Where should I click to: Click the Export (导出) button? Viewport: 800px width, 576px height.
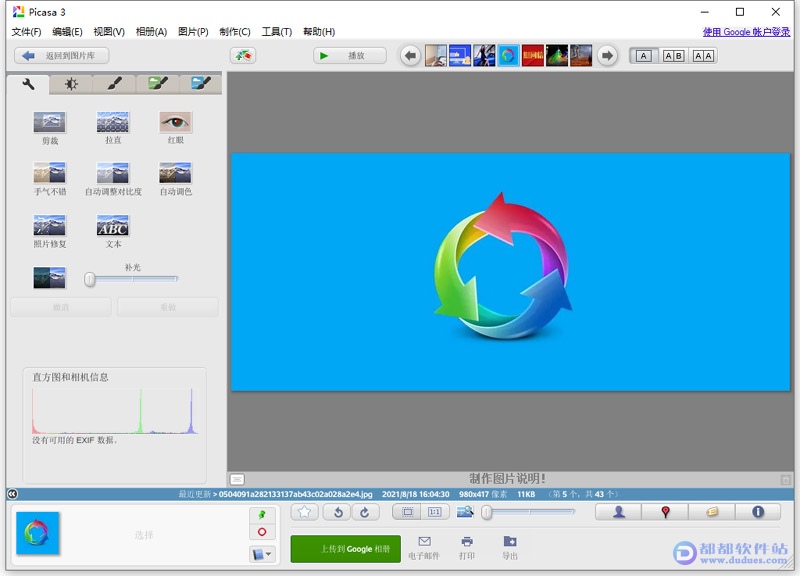point(510,548)
